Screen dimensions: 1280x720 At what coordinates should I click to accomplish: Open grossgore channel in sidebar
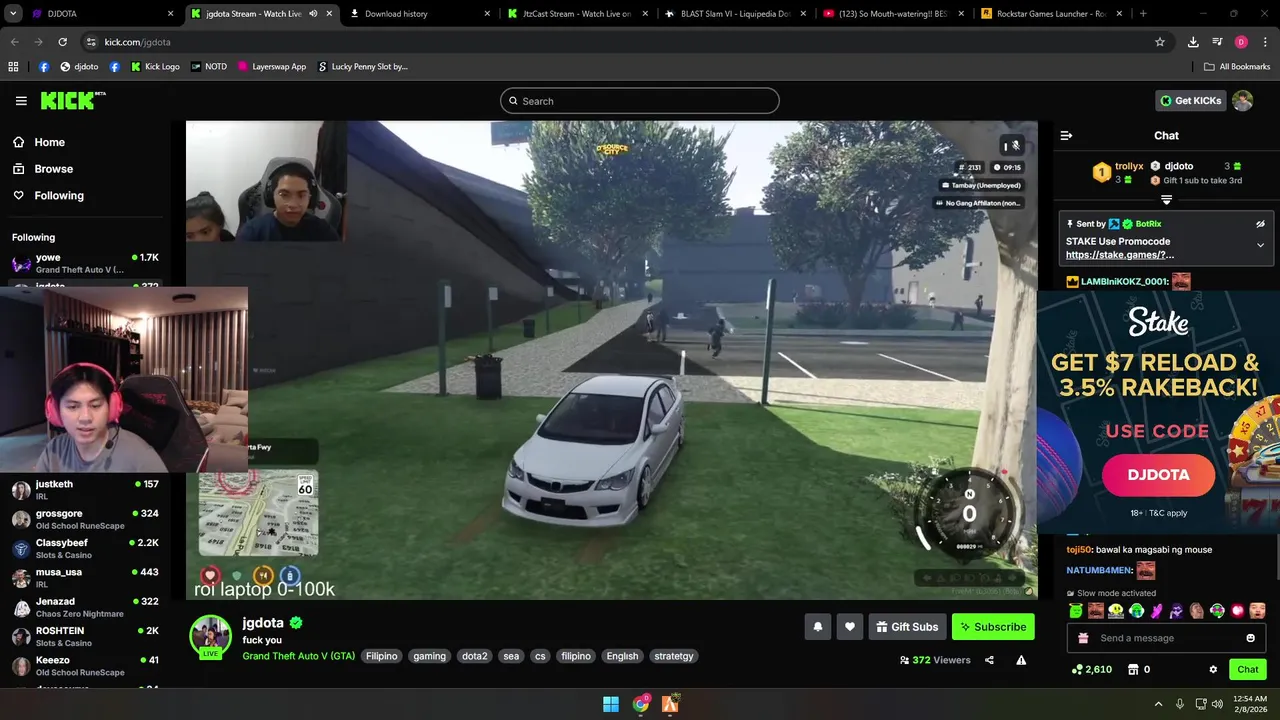point(85,519)
